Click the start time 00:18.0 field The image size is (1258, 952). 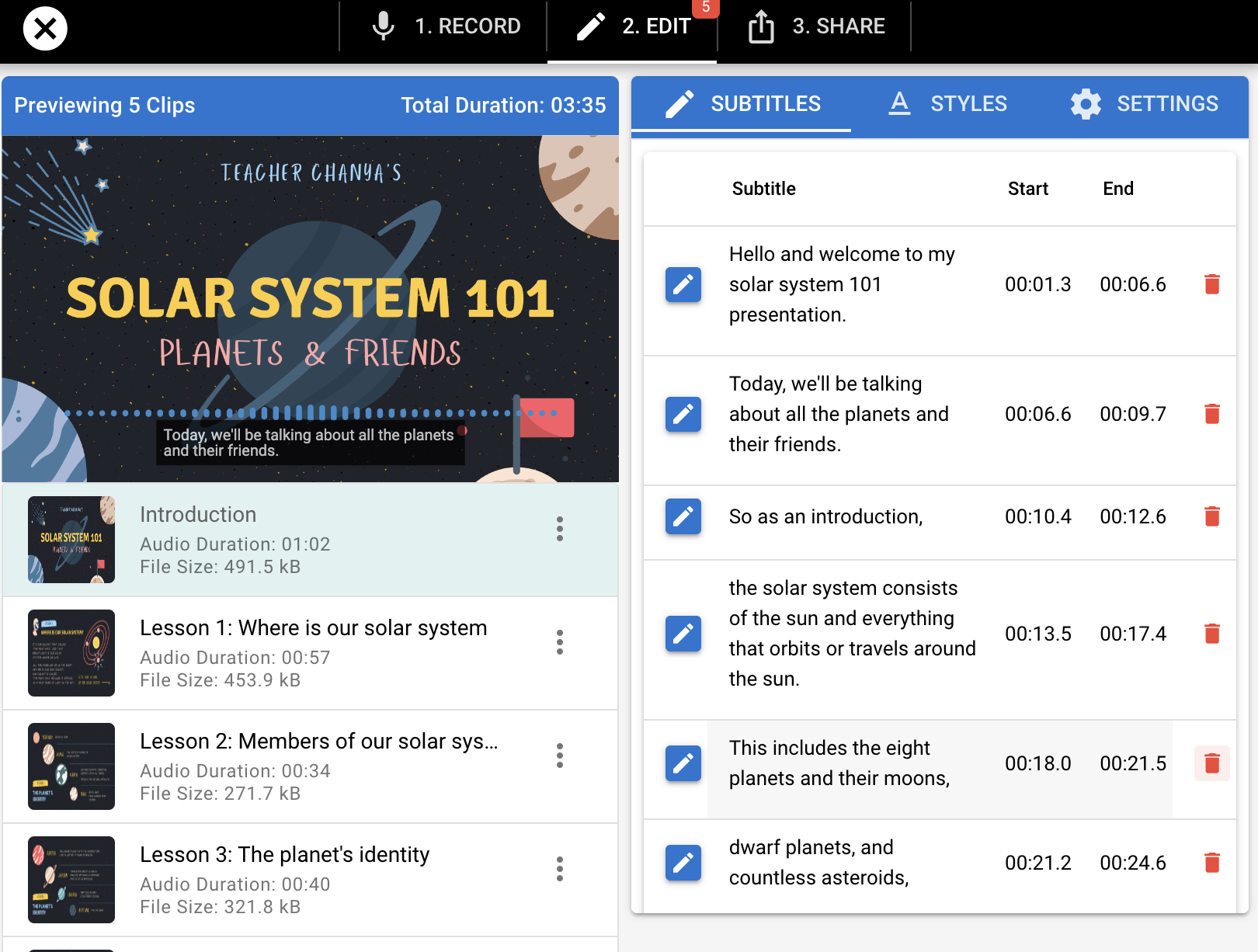tap(1037, 763)
